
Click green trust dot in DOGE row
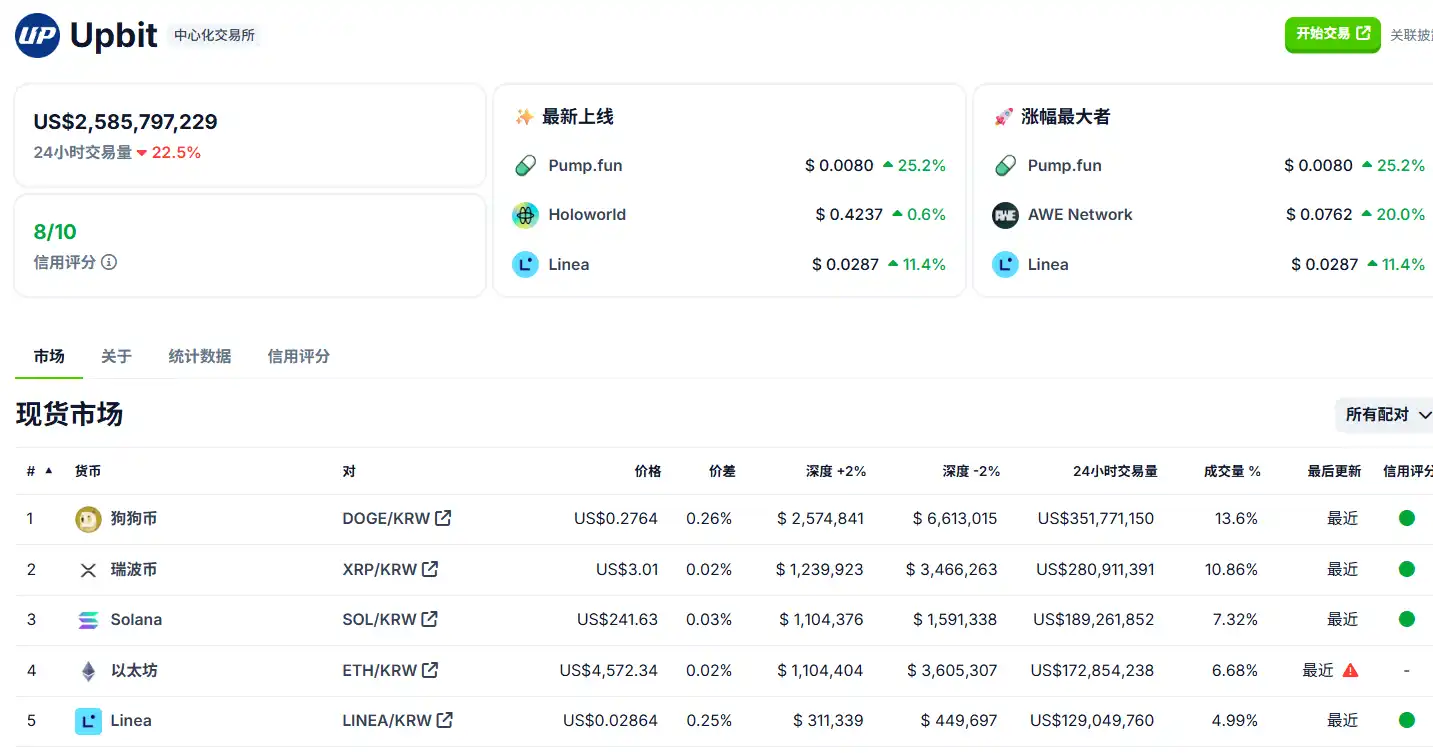pos(1407,518)
